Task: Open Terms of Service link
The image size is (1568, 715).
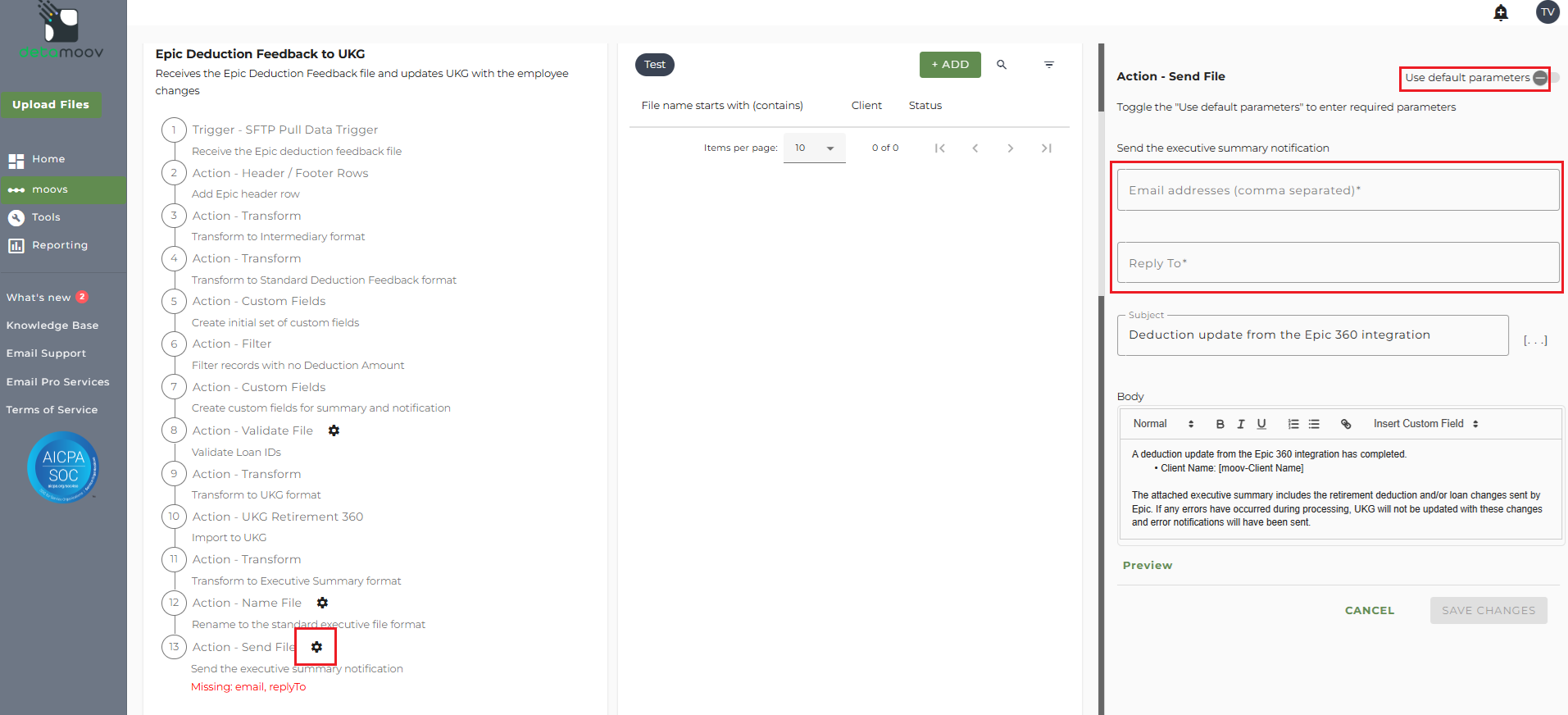Action: [x=52, y=410]
